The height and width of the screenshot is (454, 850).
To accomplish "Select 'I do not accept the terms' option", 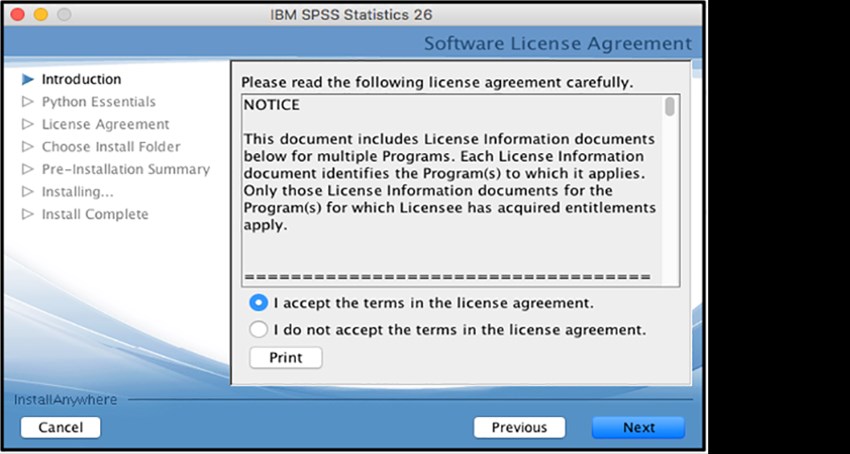I will click(259, 329).
